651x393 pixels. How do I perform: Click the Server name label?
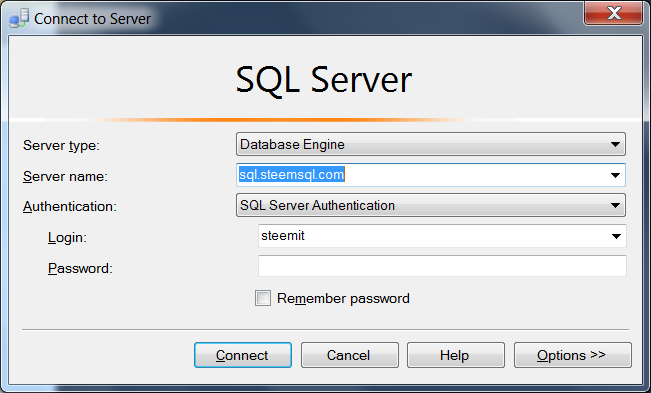point(65,176)
